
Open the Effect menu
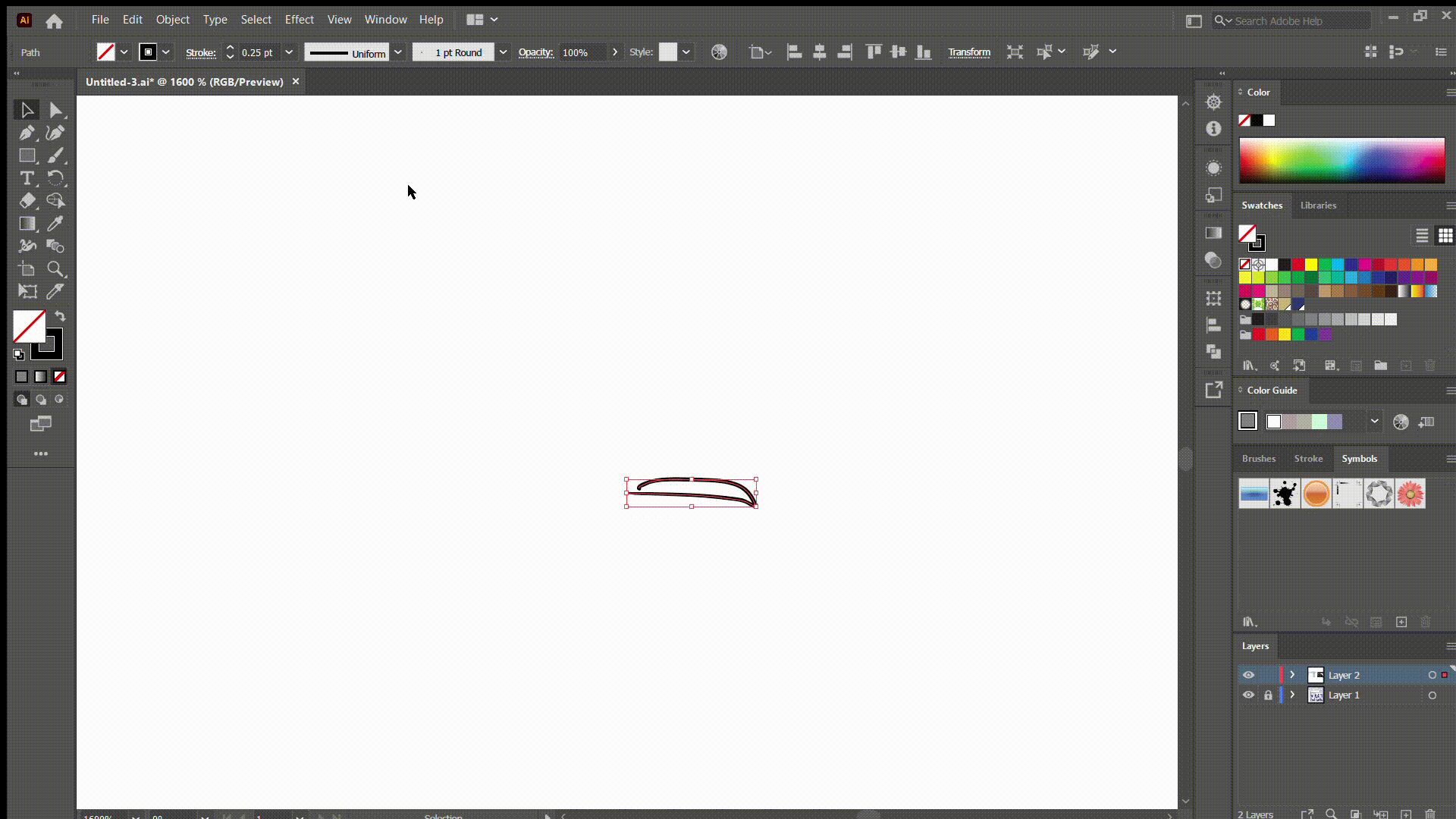point(300,20)
